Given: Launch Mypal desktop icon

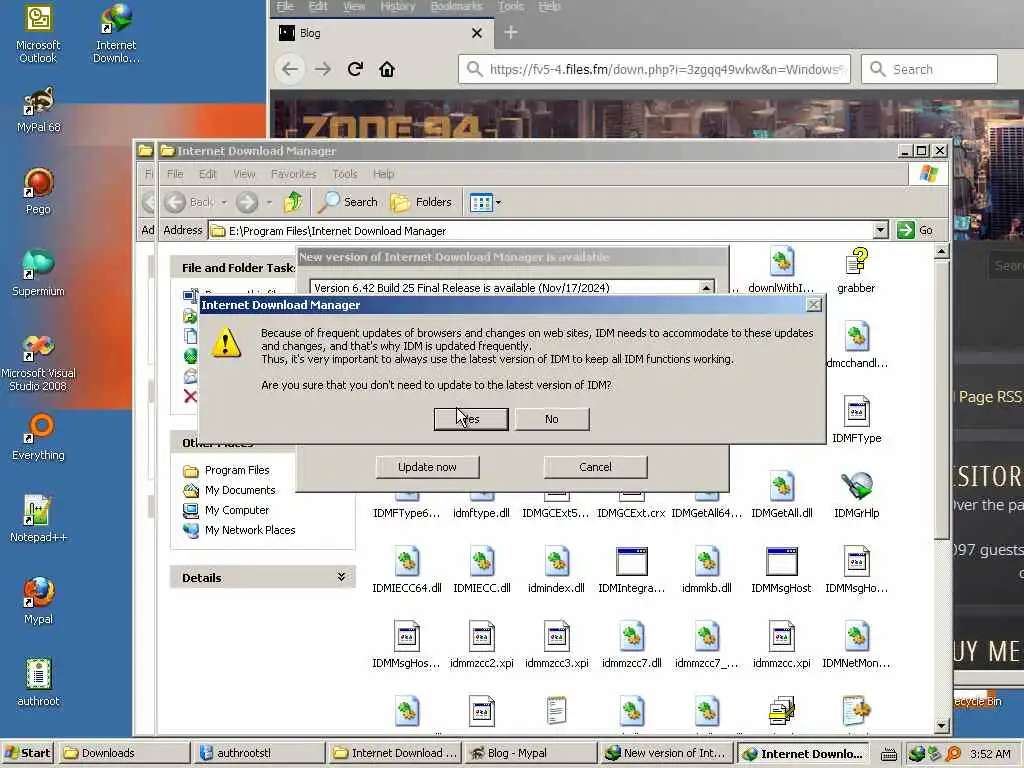Looking at the screenshot, I should point(39,601).
